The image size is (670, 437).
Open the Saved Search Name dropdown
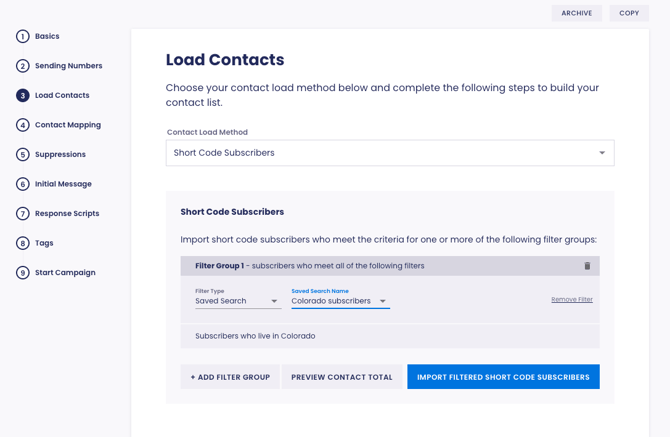(340, 301)
